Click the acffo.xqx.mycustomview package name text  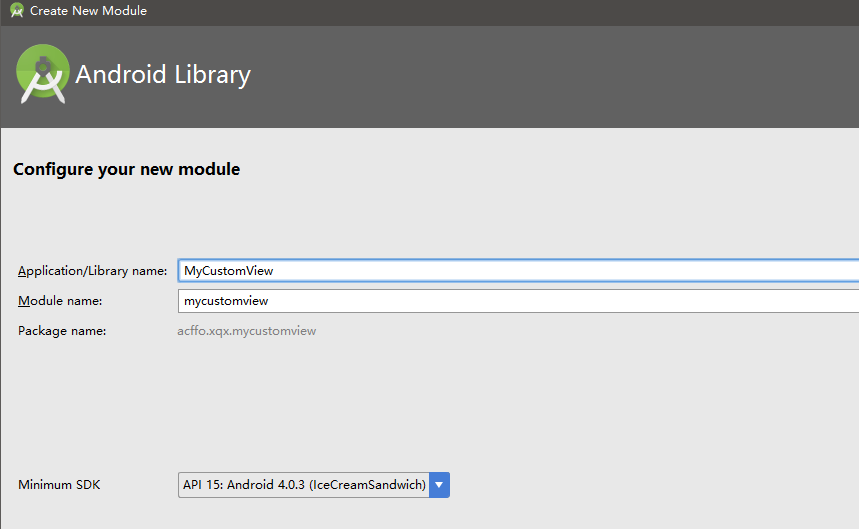[x=247, y=331]
